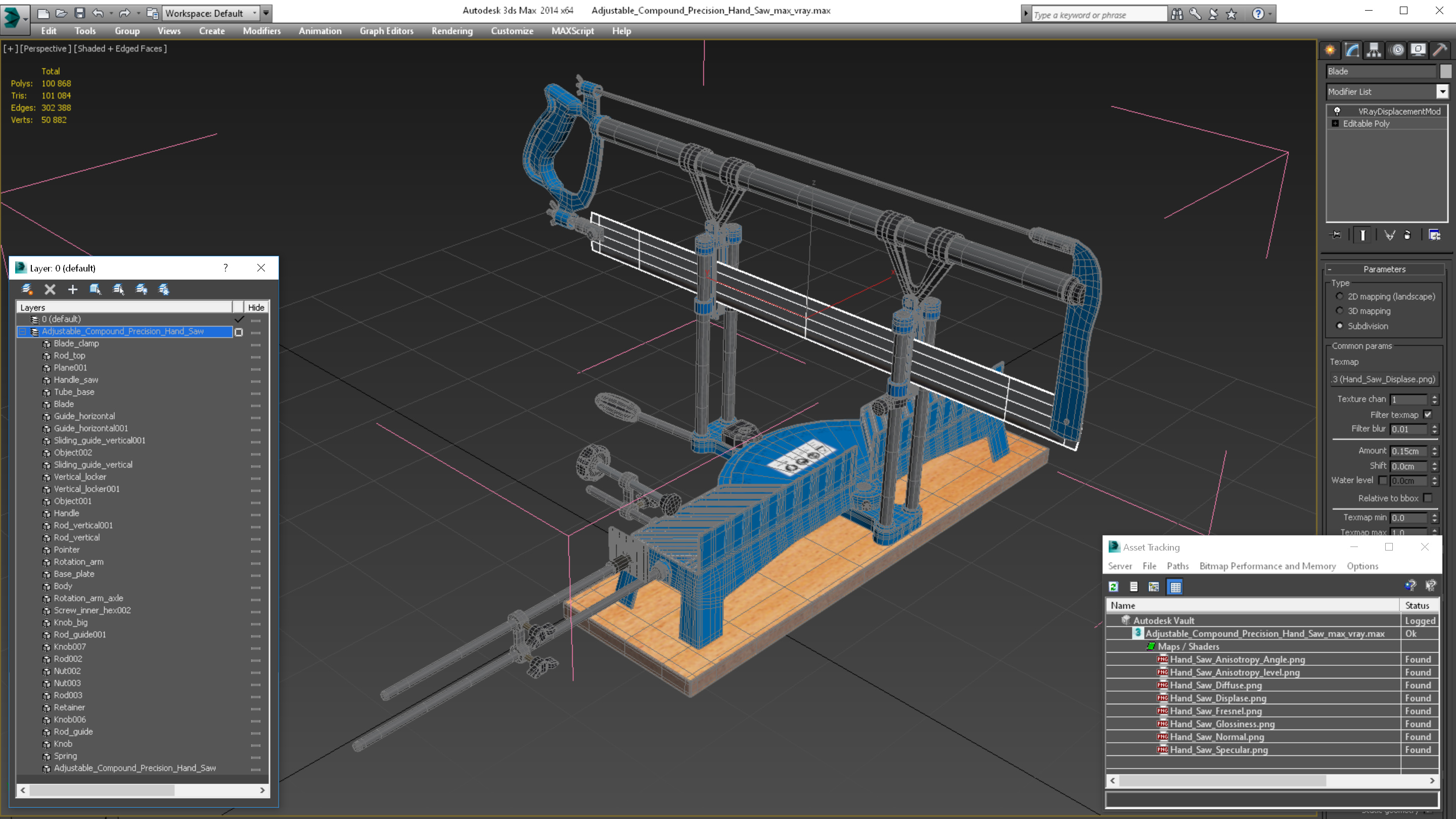Viewport: 1456px width, 819px height.
Task: Click the [Perspective] viewport label
Action: click(46, 49)
